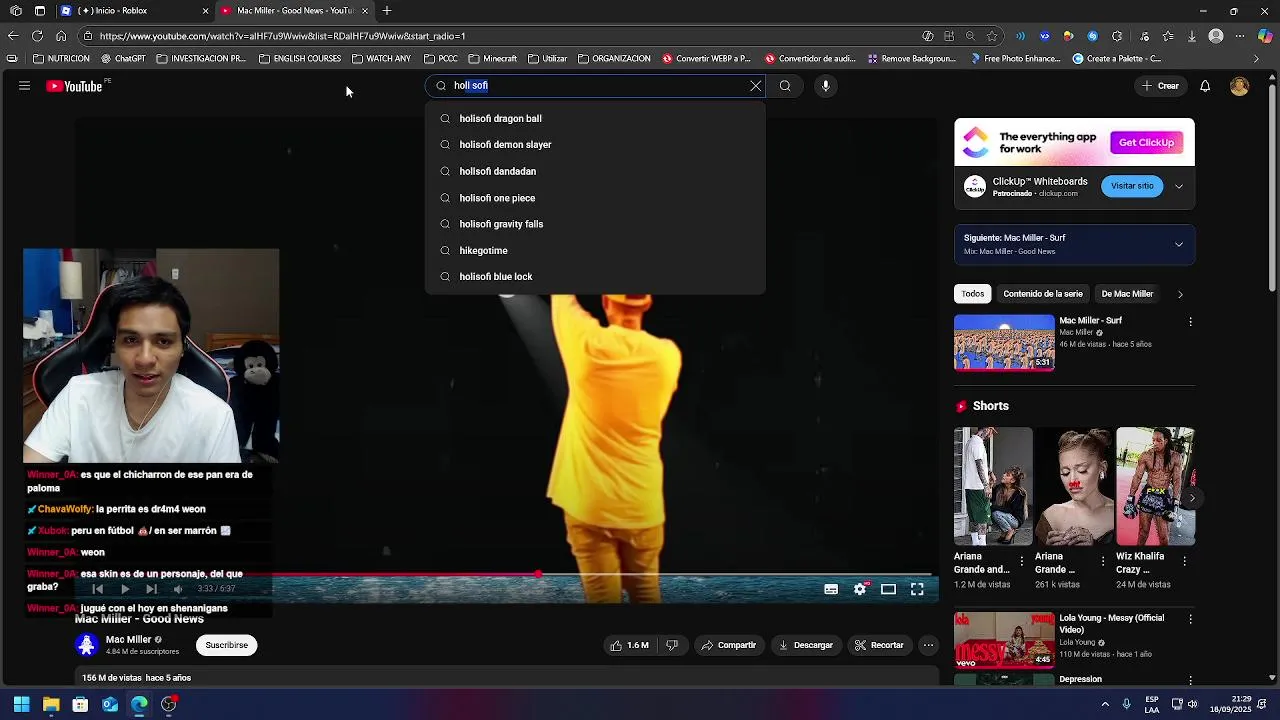Open the first Ariana Grande short thumbnail
Screen dimensions: 1280x720
[x=993, y=486]
